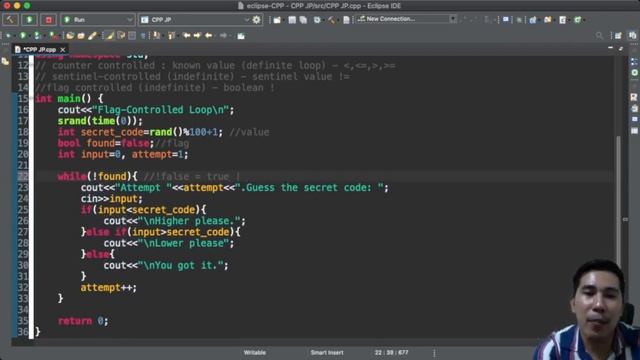640x360 pixels.
Task: Open the New Connection dropdown arrow
Action: (x=453, y=19)
